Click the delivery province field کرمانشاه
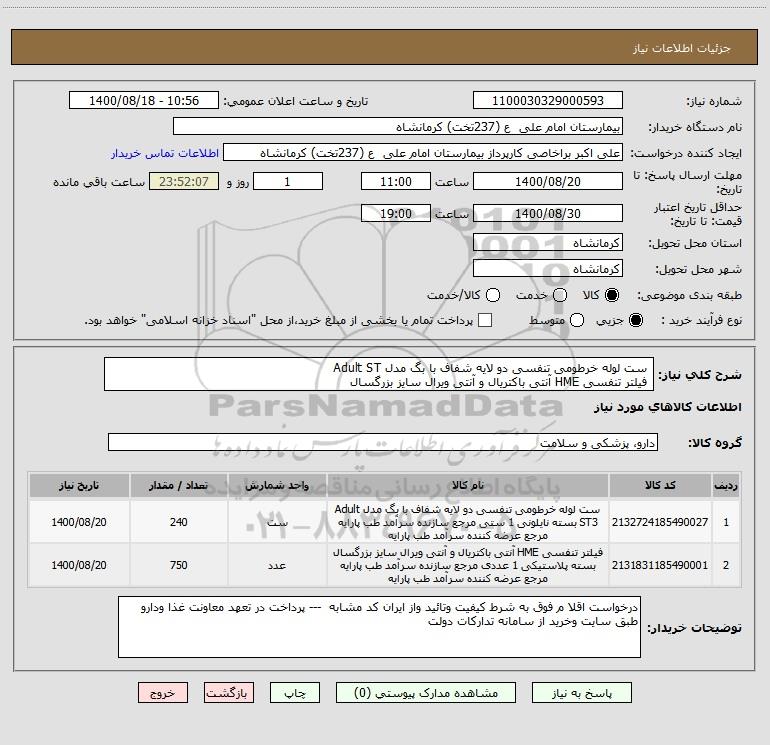The width and height of the screenshot is (770, 745). pos(548,243)
